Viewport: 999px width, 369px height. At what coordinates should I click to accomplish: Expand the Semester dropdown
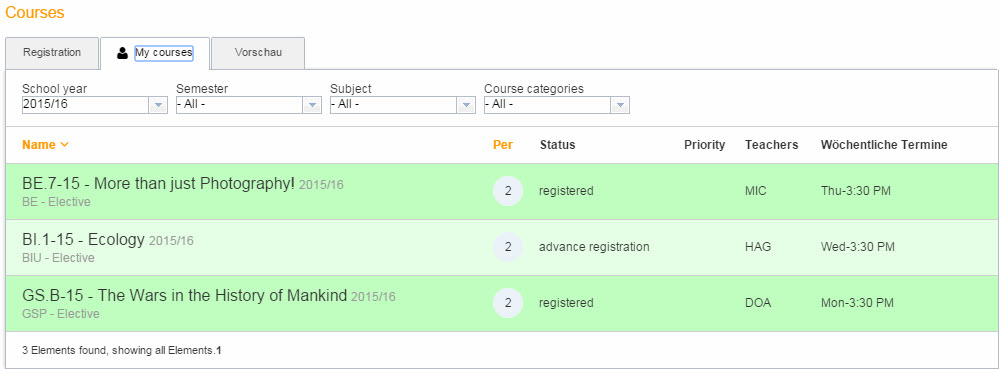312,105
